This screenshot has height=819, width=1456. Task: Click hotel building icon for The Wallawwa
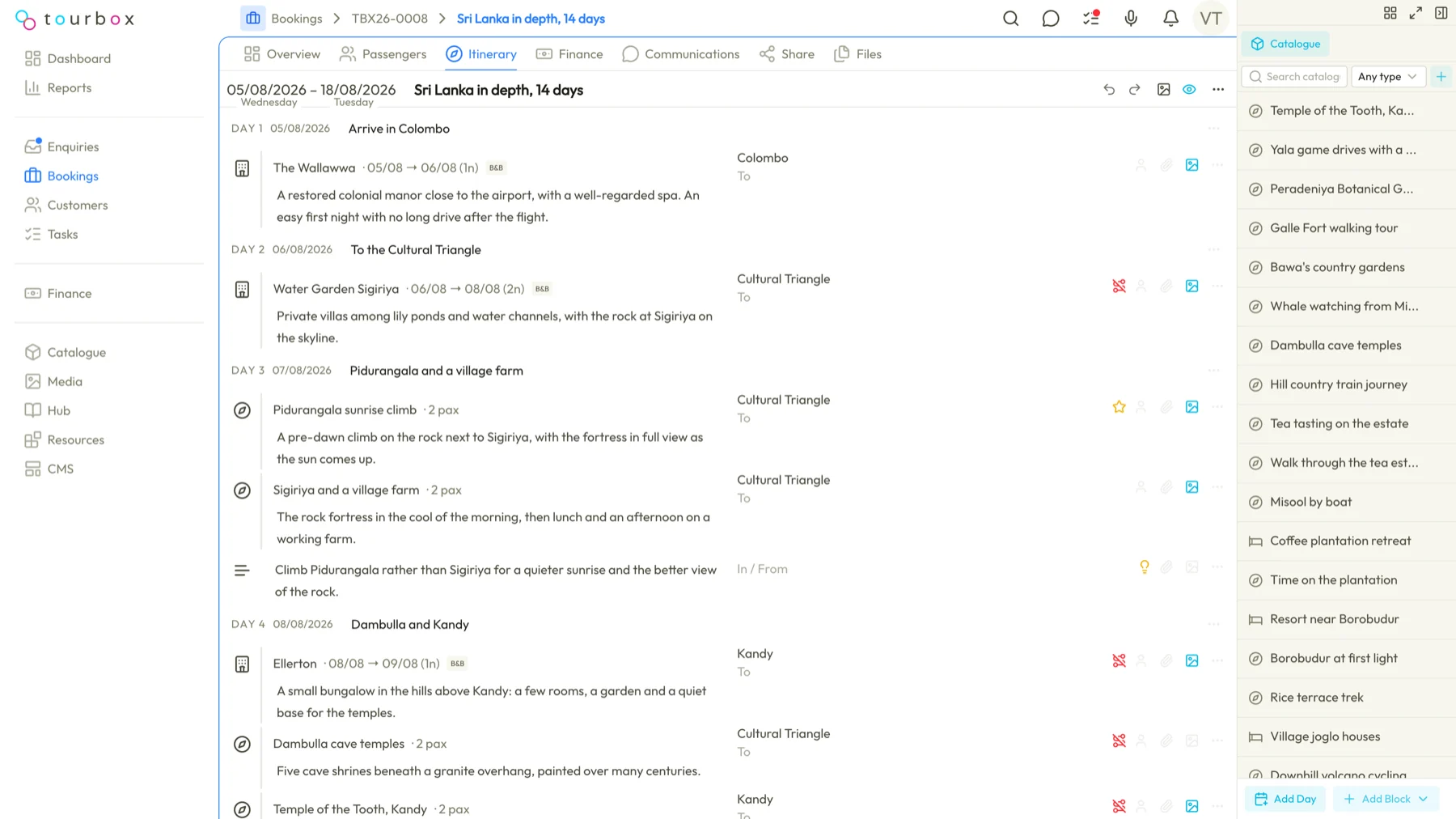coord(242,169)
